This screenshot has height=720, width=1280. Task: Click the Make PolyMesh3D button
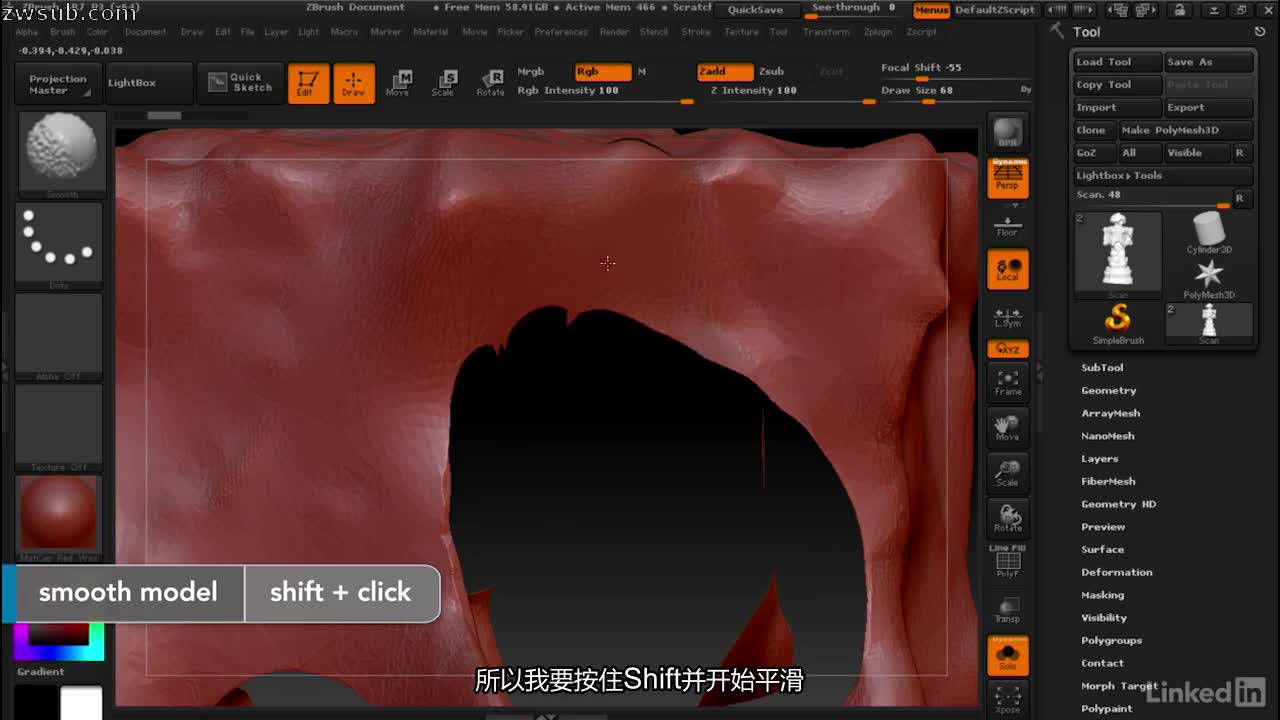(1183, 130)
